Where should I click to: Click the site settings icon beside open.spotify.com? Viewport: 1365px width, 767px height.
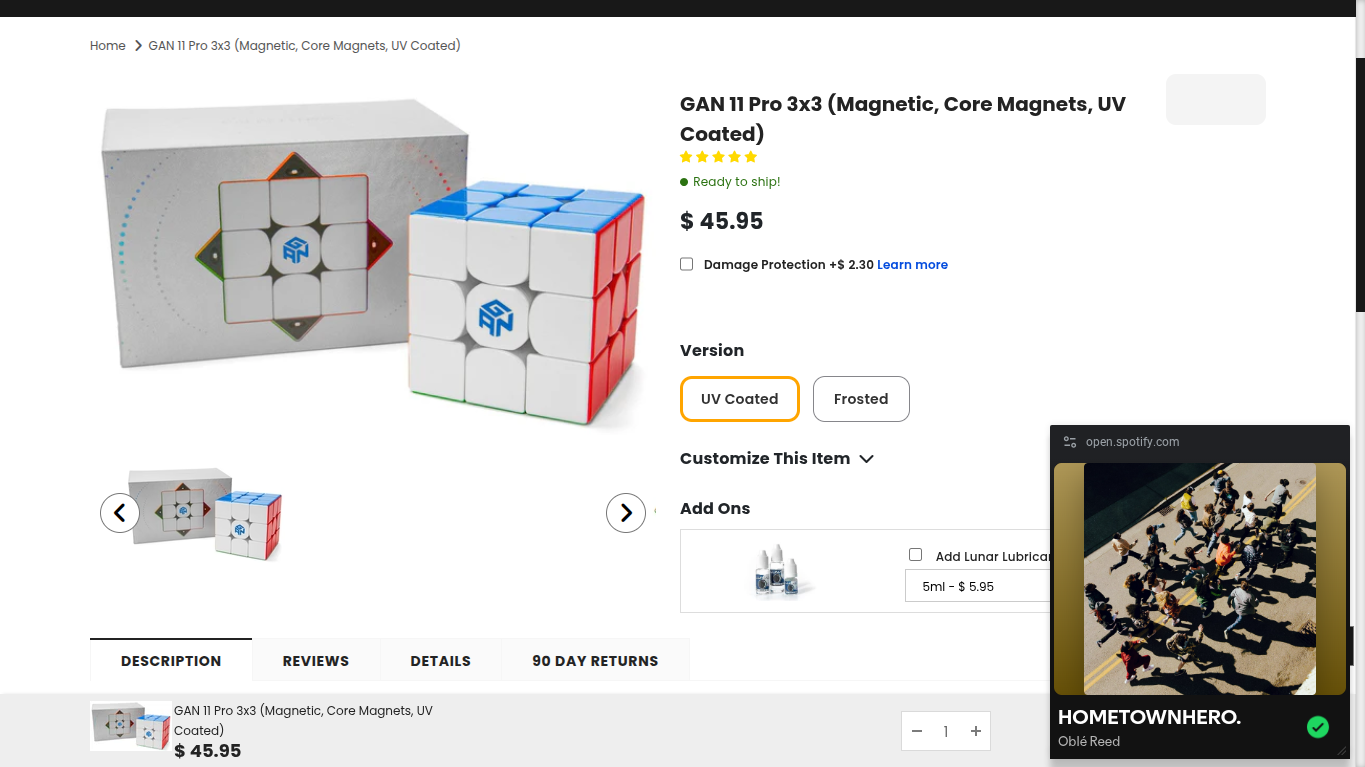coord(1070,442)
